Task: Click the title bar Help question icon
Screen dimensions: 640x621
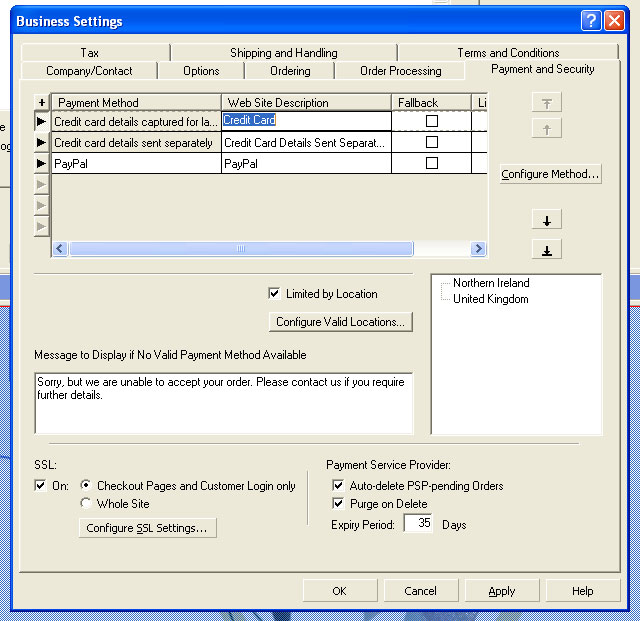Action: point(591,20)
